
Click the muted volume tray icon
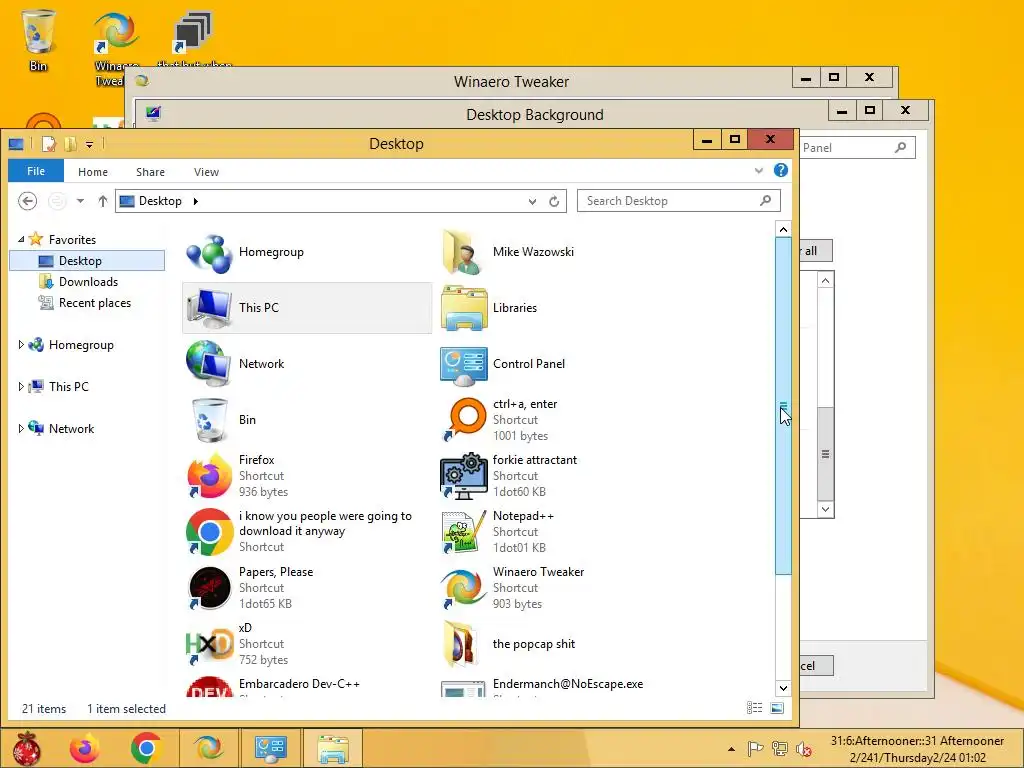click(803, 749)
